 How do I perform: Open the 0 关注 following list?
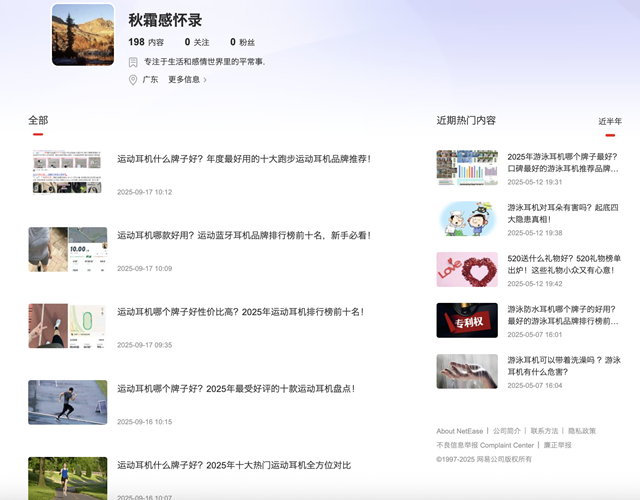click(x=197, y=42)
